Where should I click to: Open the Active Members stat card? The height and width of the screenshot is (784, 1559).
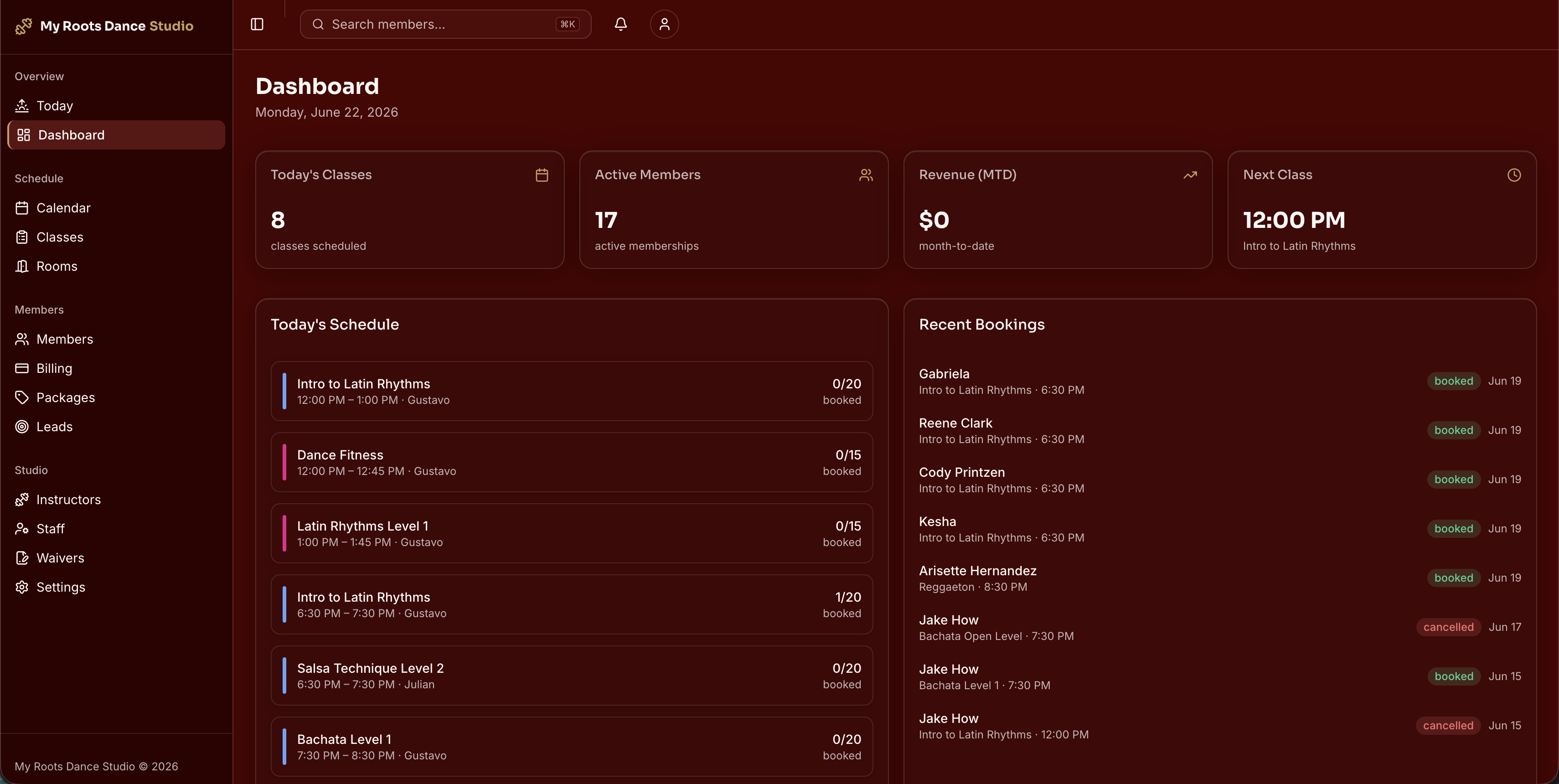pos(733,210)
